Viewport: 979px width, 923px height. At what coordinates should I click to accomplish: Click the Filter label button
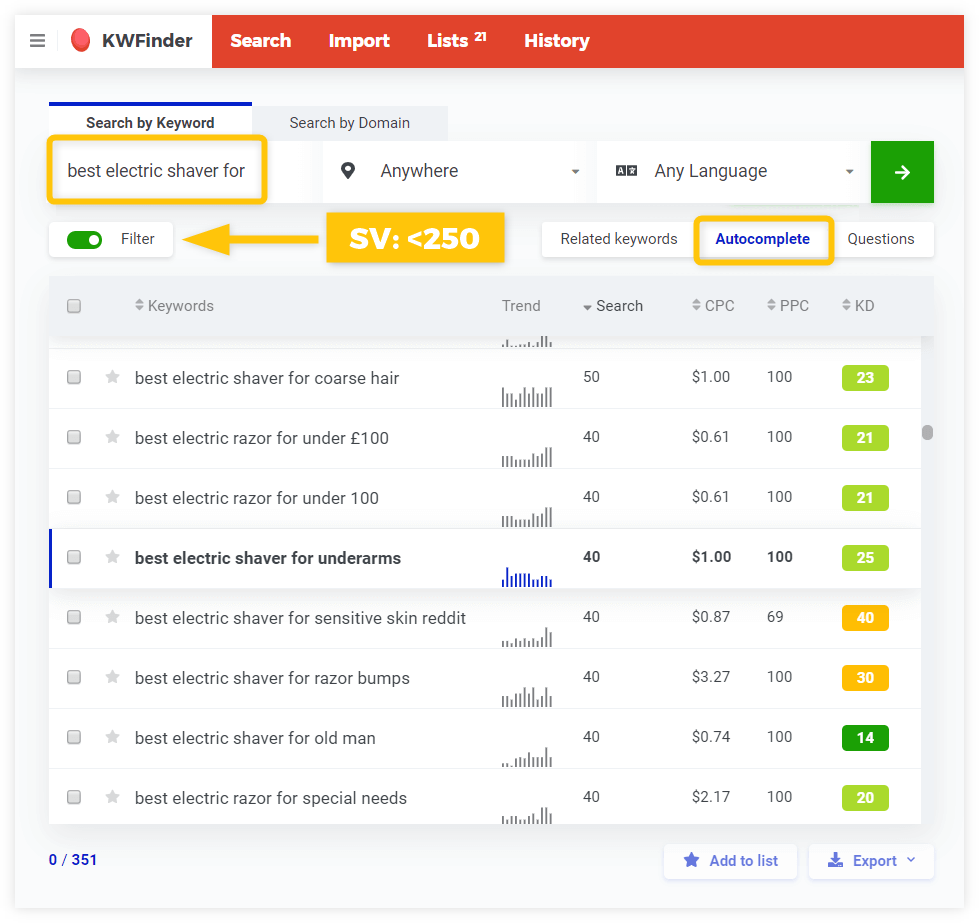tap(137, 239)
